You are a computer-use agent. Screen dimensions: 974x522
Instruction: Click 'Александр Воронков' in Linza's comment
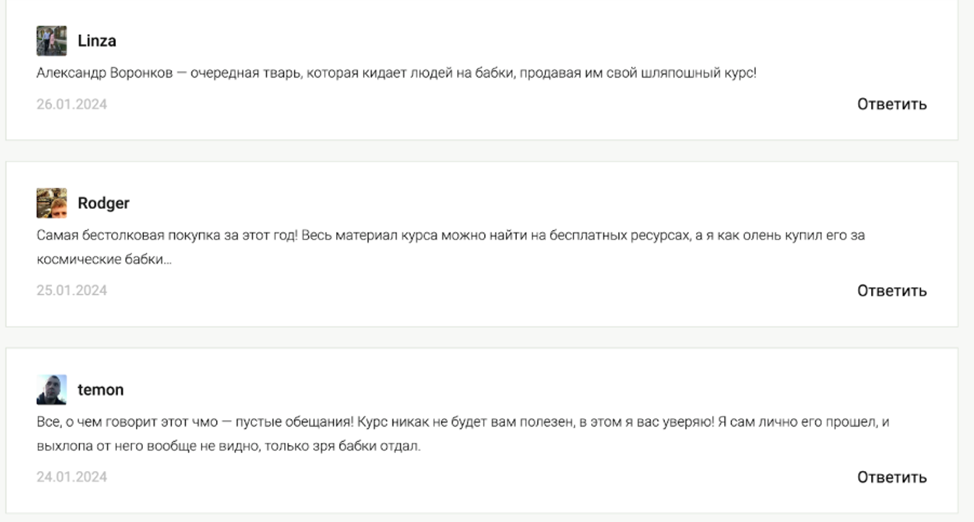pyautogui.click(x=104, y=73)
